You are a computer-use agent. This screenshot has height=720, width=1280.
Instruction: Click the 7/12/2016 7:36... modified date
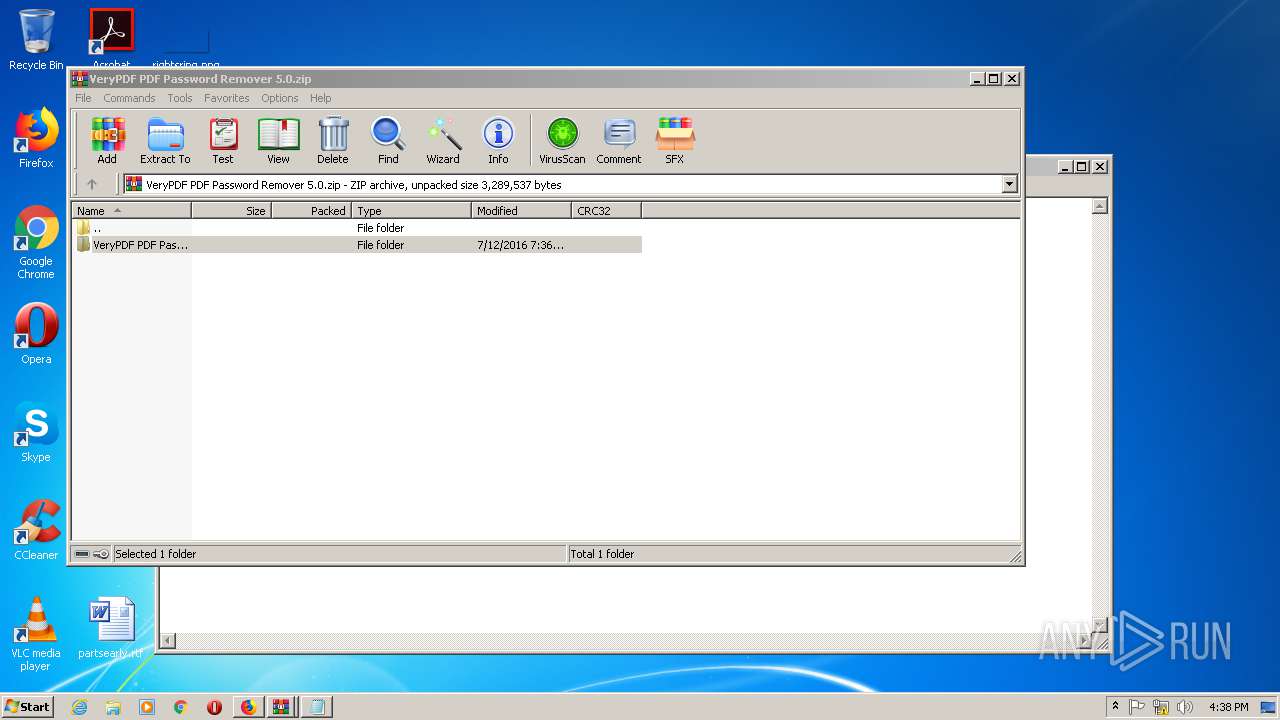coord(520,244)
